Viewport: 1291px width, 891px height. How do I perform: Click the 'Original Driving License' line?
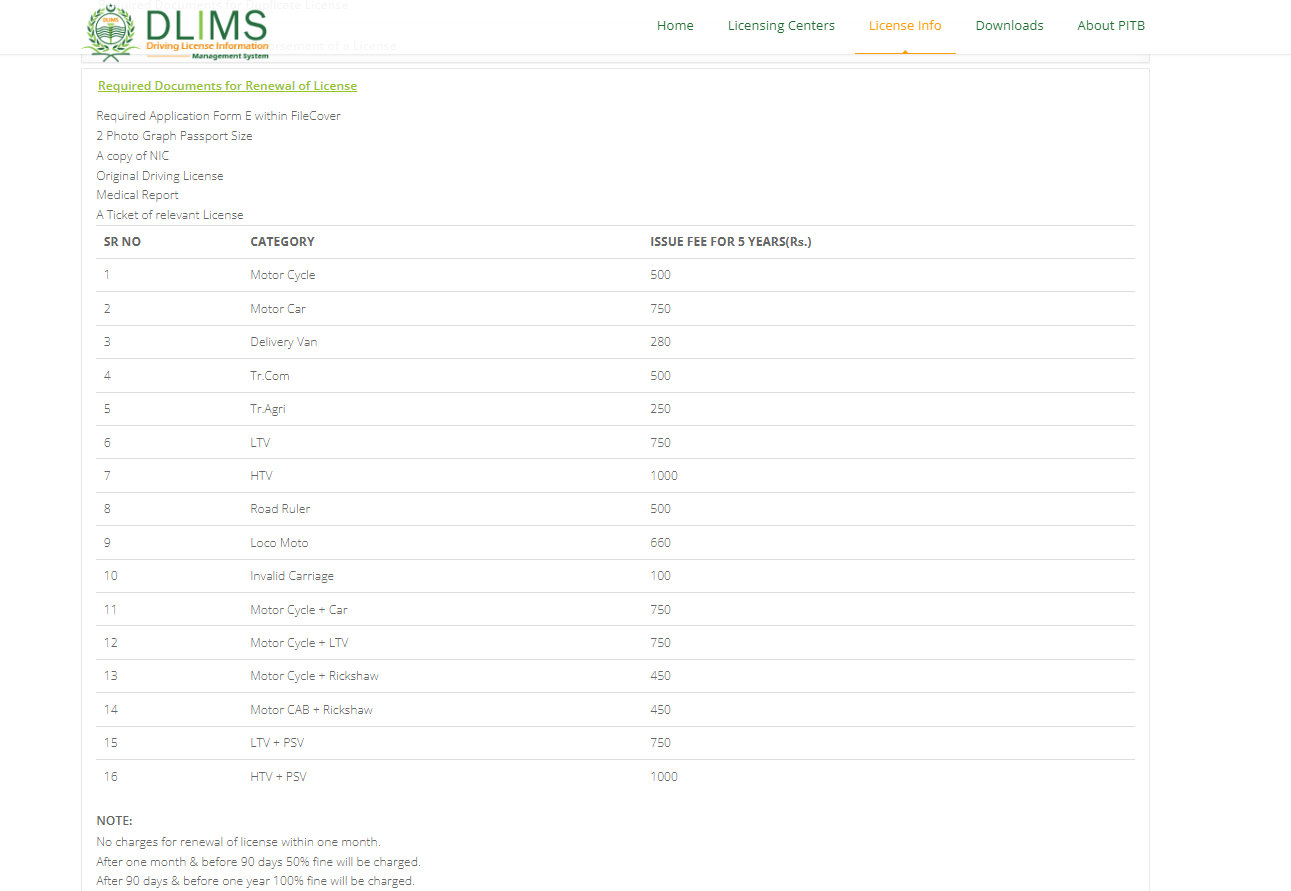pos(160,176)
